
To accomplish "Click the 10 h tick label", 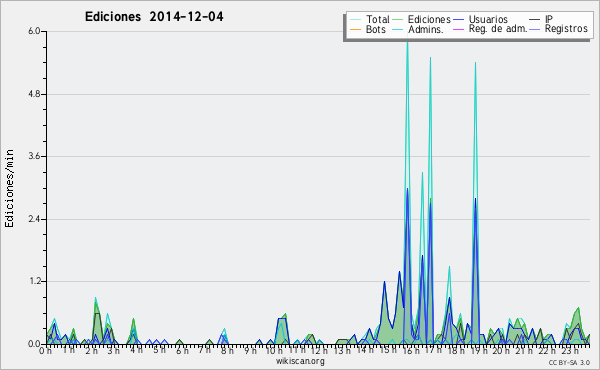I will (271, 350).
